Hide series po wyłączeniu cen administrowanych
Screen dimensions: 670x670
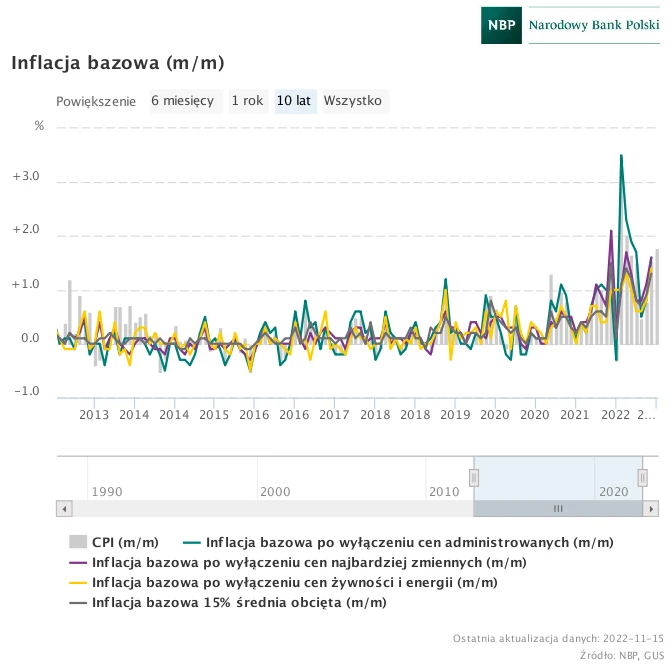(409, 542)
